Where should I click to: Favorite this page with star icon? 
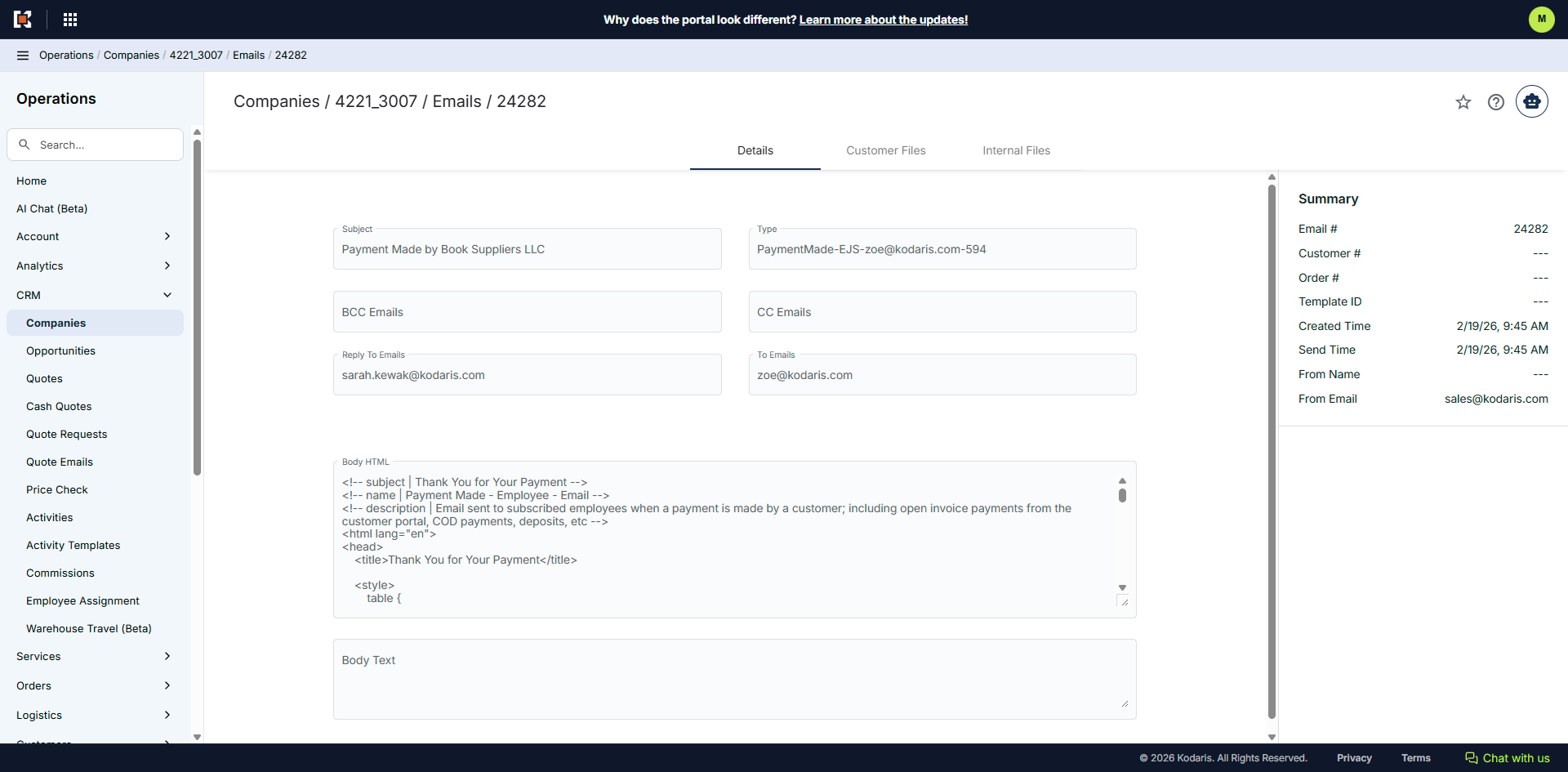[x=1463, y=102]
